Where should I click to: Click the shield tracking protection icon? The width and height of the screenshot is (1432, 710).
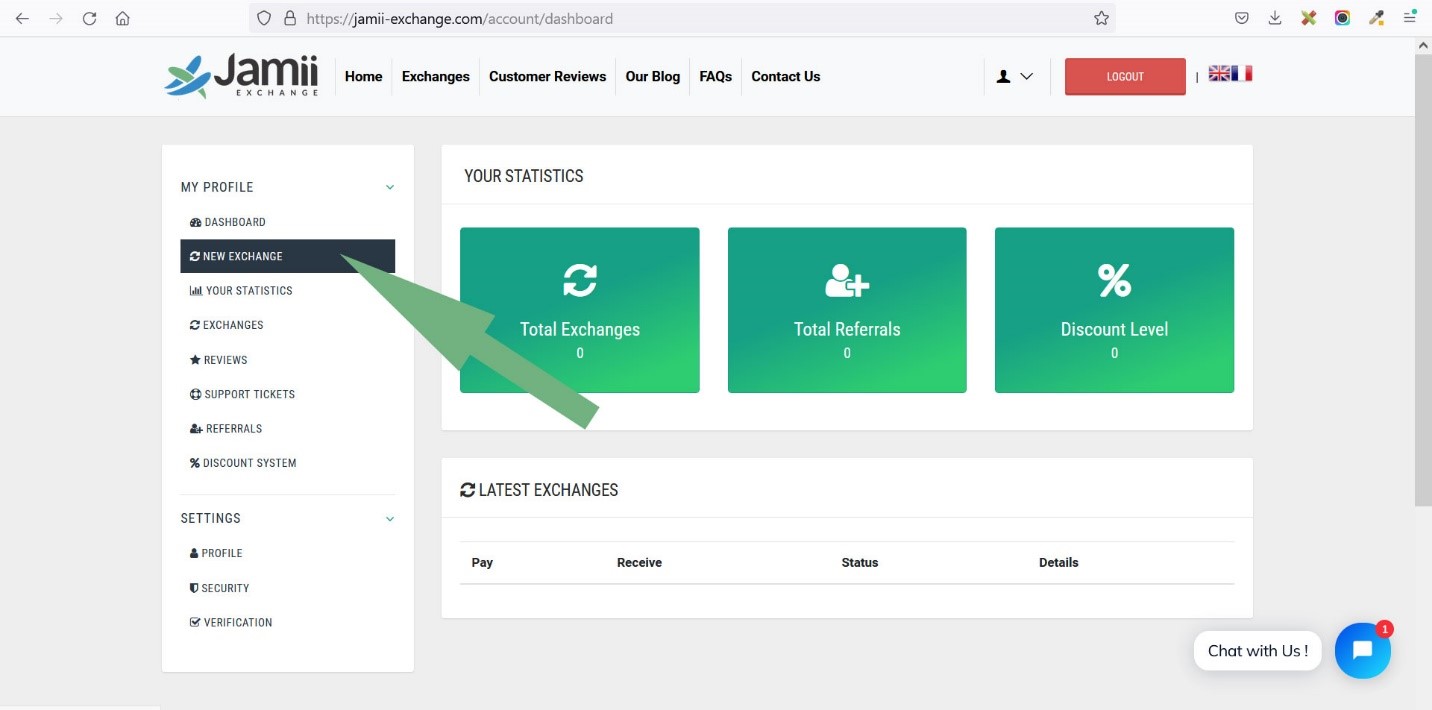[264, 18]
